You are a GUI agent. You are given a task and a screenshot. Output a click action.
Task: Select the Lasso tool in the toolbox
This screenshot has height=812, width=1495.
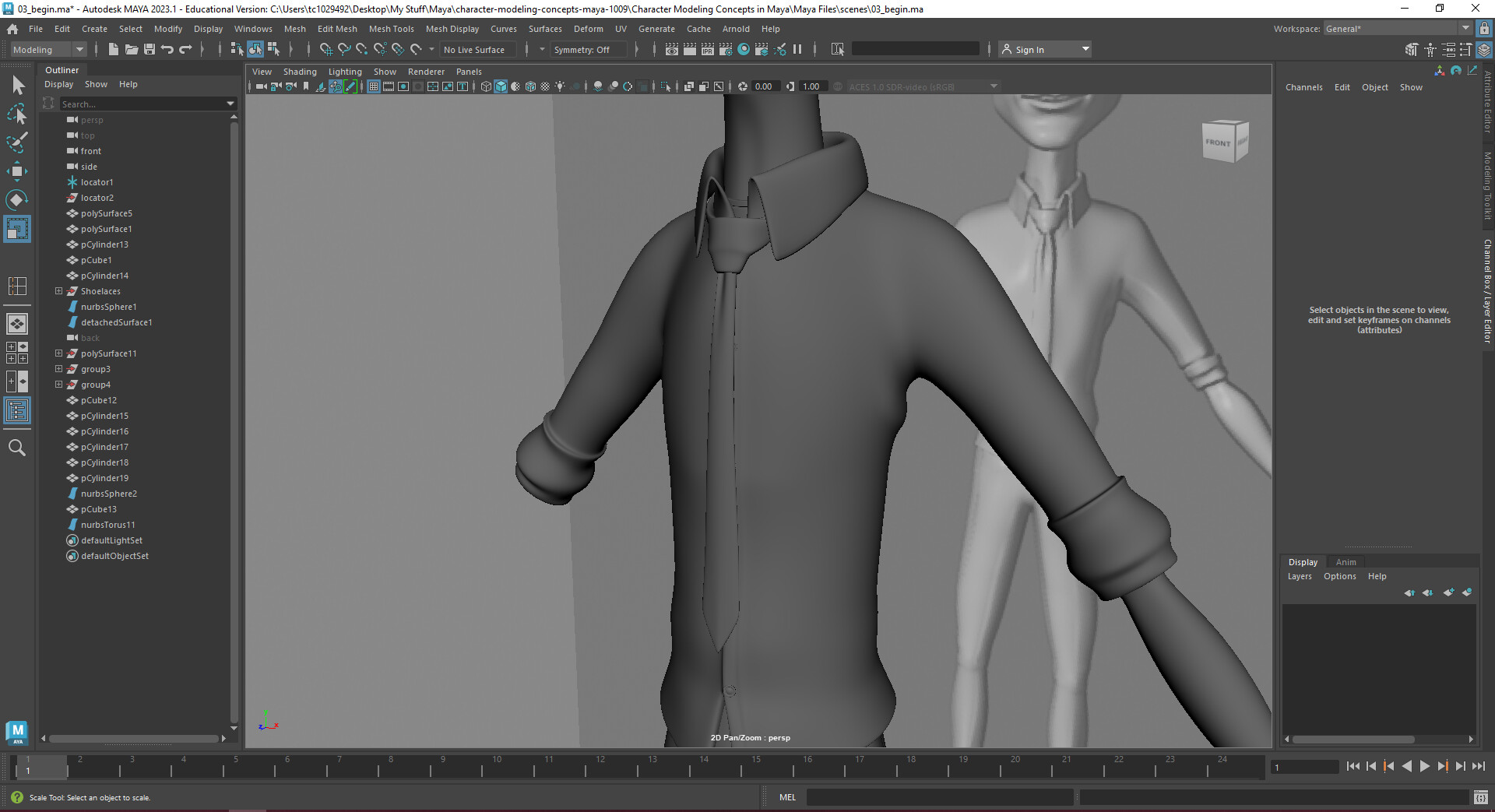(18, 114)
